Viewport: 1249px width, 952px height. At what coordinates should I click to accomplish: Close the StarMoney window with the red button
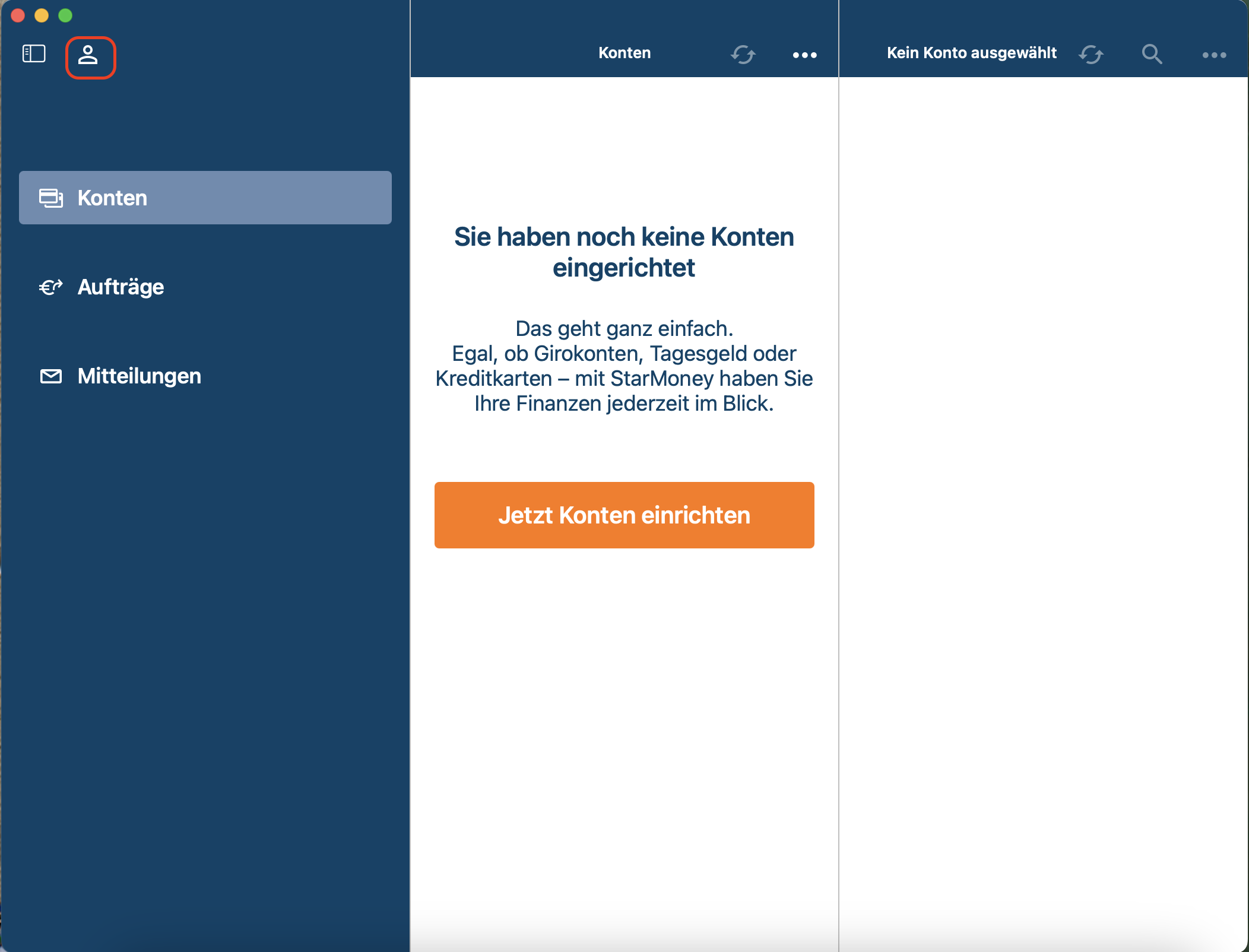18,15
